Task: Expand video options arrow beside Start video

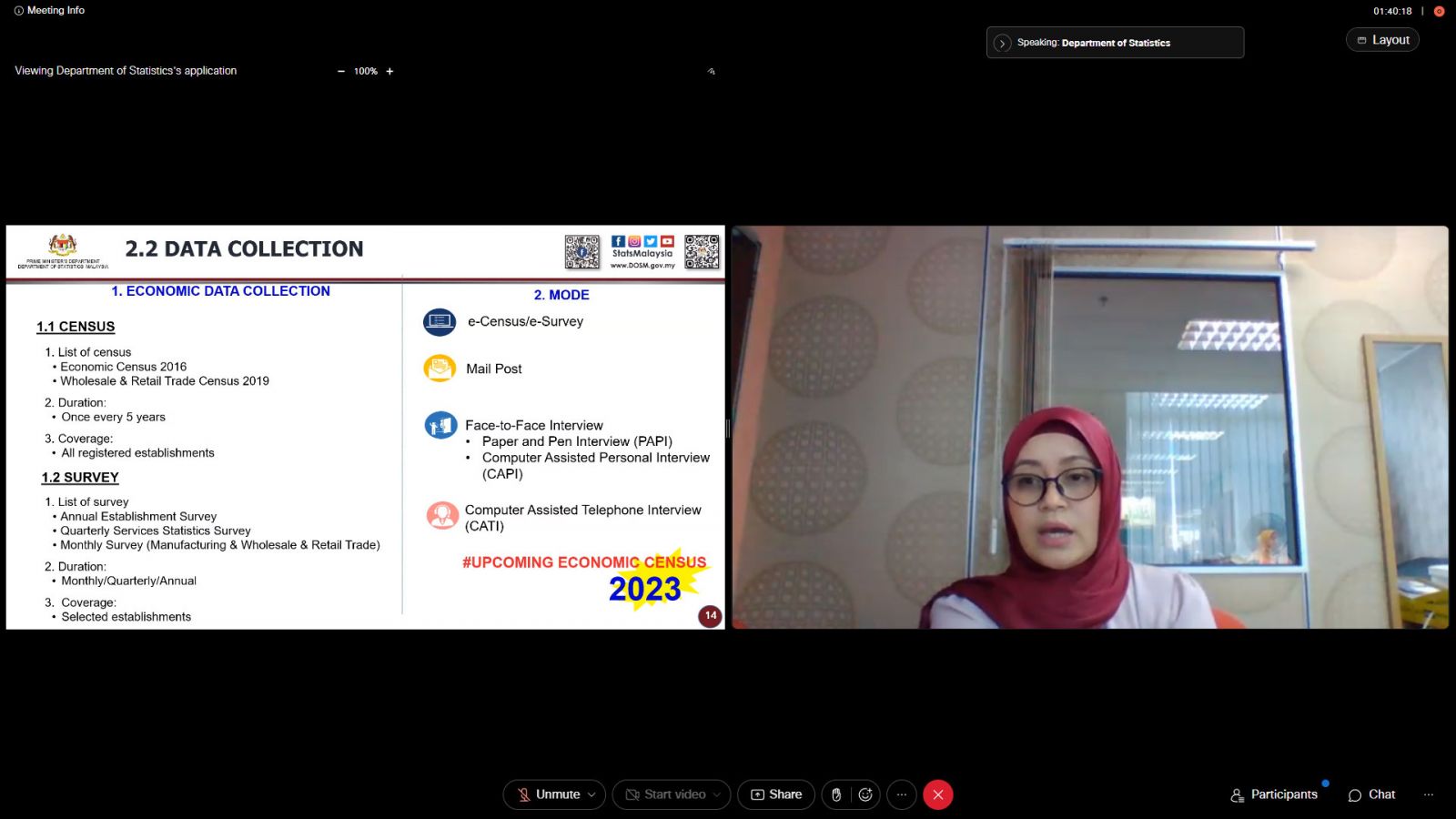Action: tap(717, 794)
